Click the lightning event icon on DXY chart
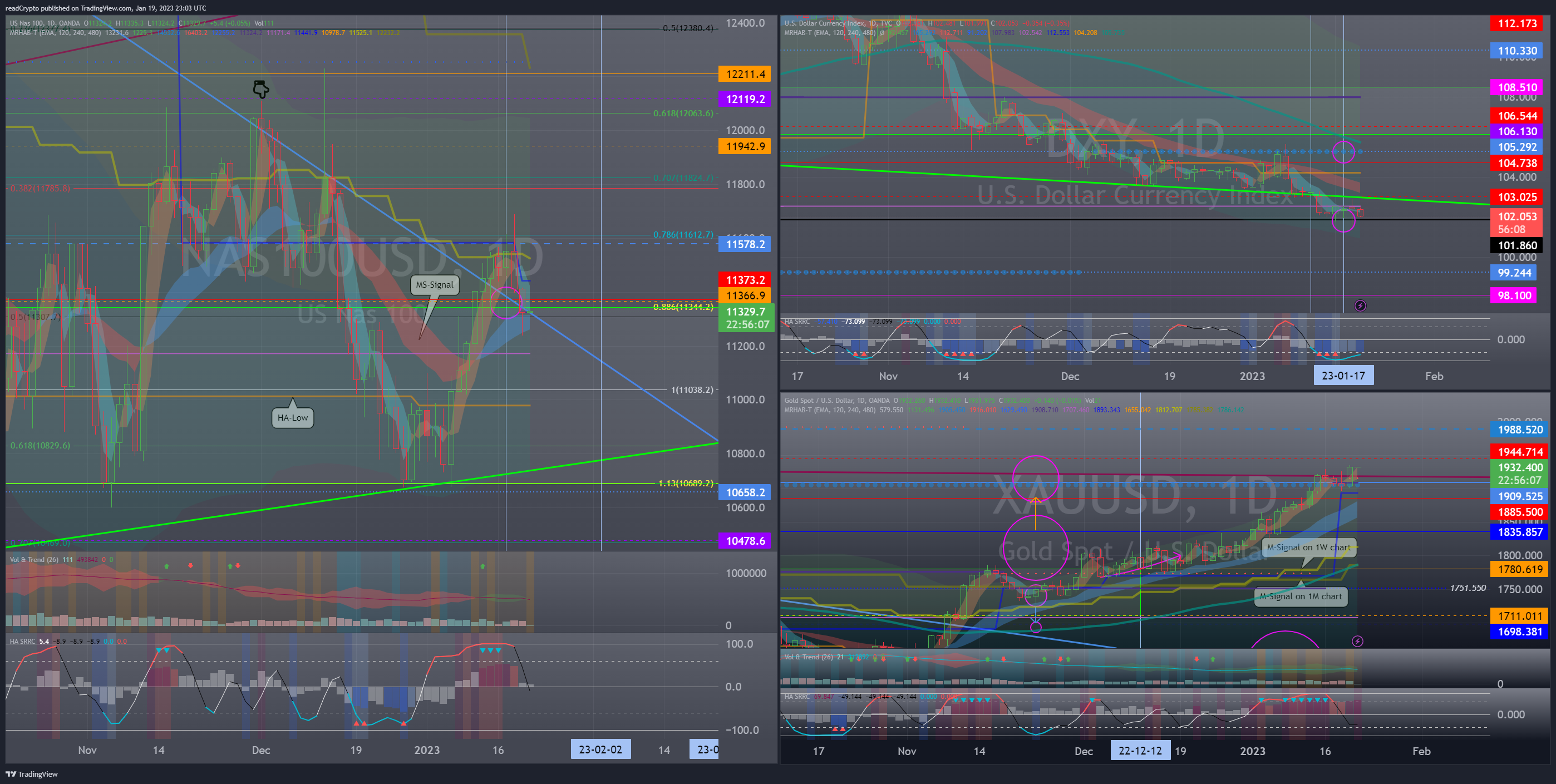 click(x=1360, y=305)
